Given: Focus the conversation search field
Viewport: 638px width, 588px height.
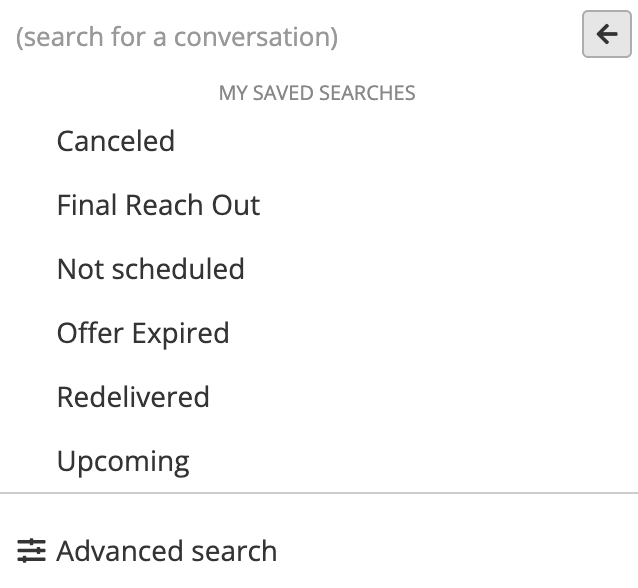Looking at the screenshot, I should [x=291, y=37].
